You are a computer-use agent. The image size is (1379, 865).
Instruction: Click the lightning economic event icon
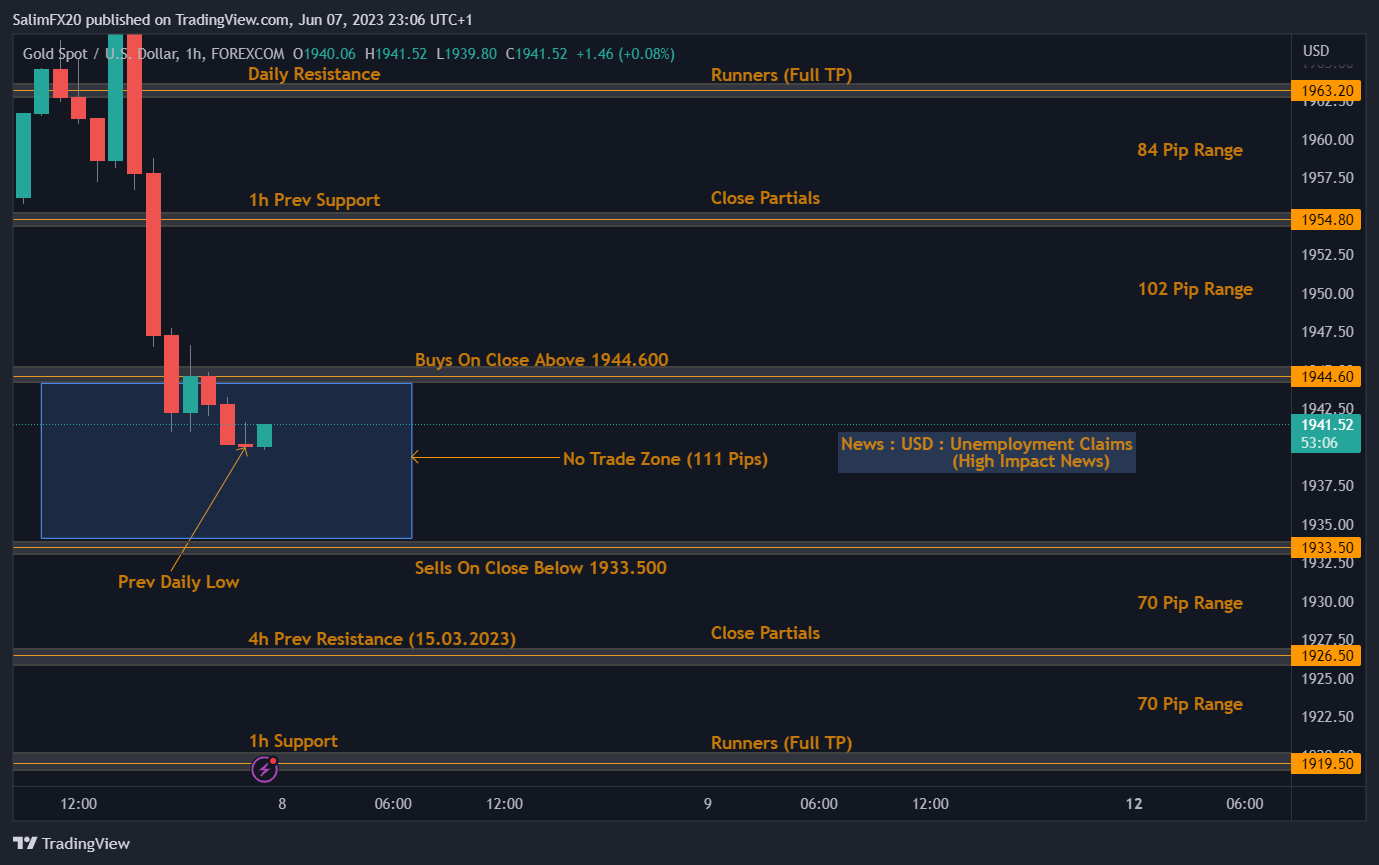point(264,768)
